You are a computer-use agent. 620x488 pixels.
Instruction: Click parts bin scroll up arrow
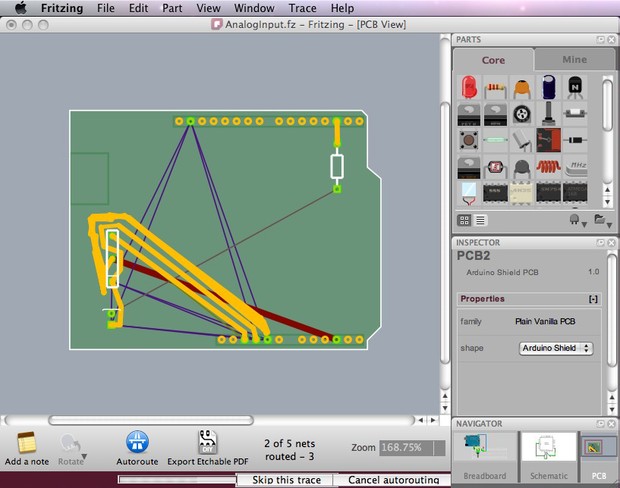[608, 190]
